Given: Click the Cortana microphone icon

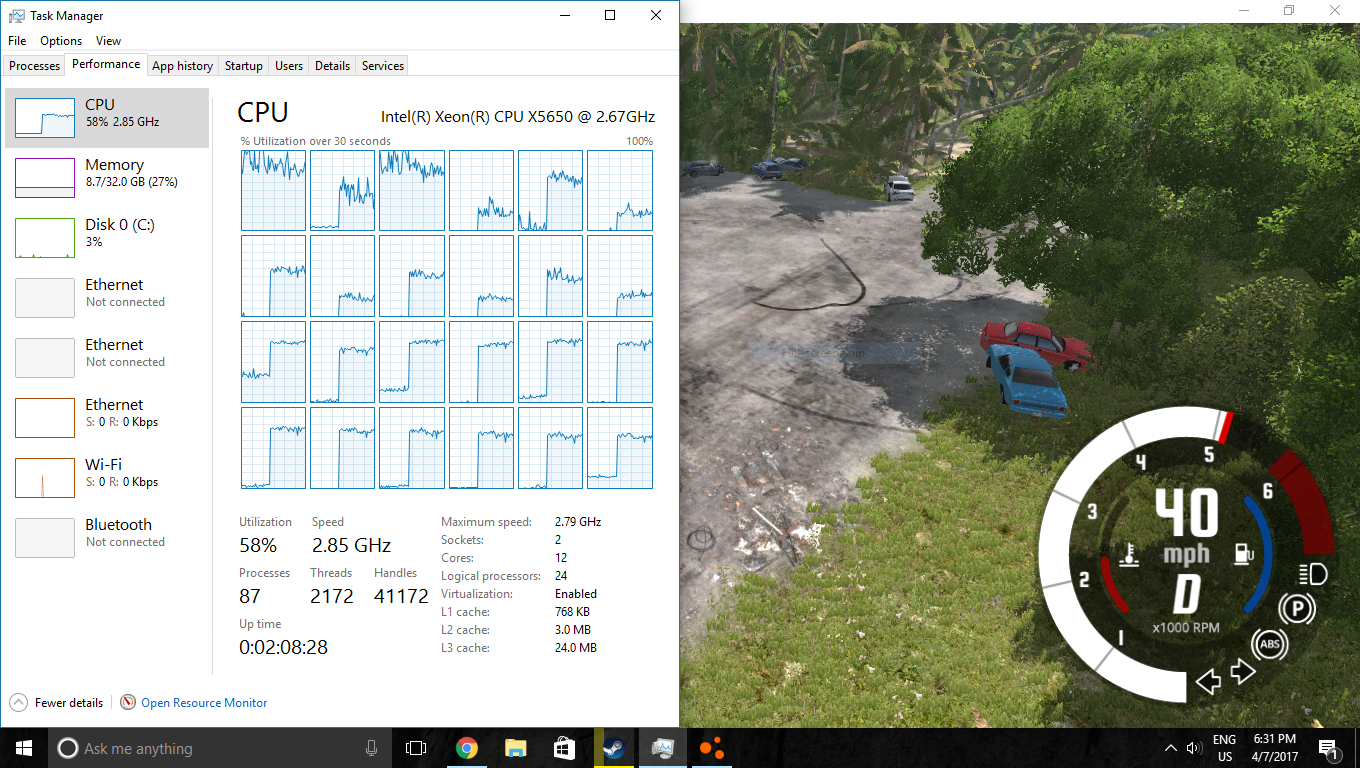Looking at the screenshot, I should (x=371, y=748).
